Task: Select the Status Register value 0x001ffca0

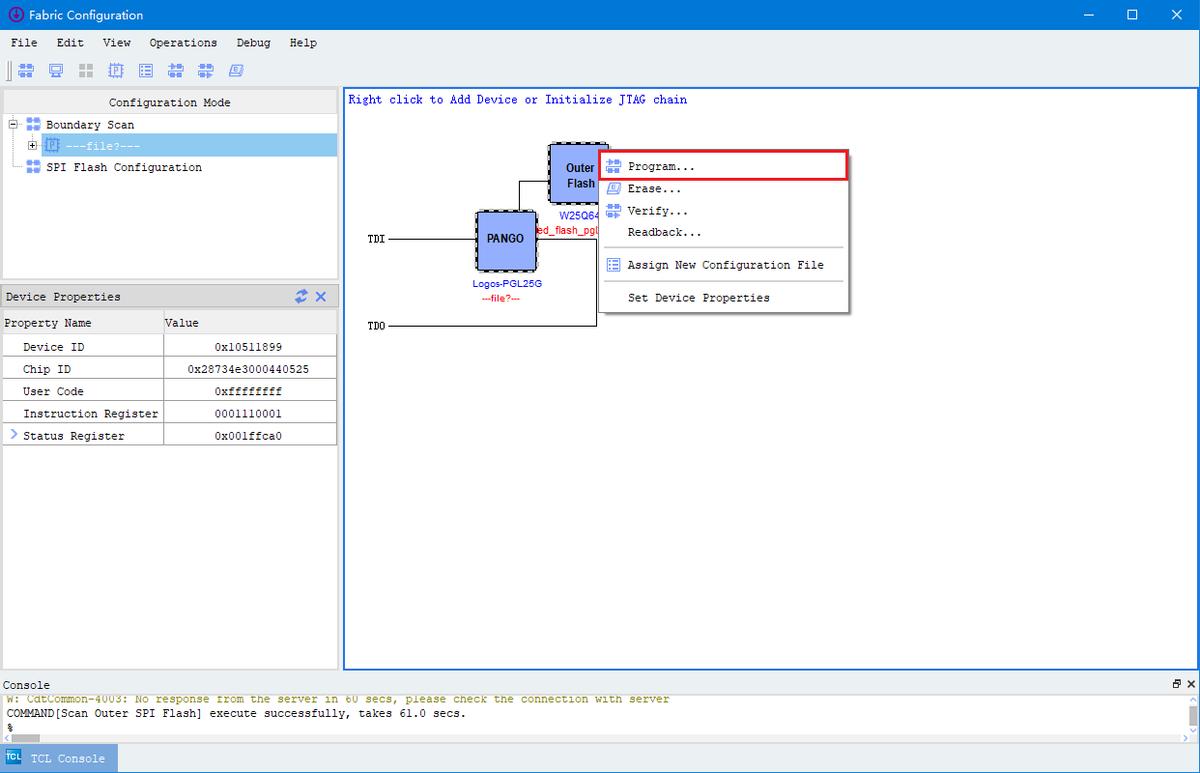Action: (248, 436)
